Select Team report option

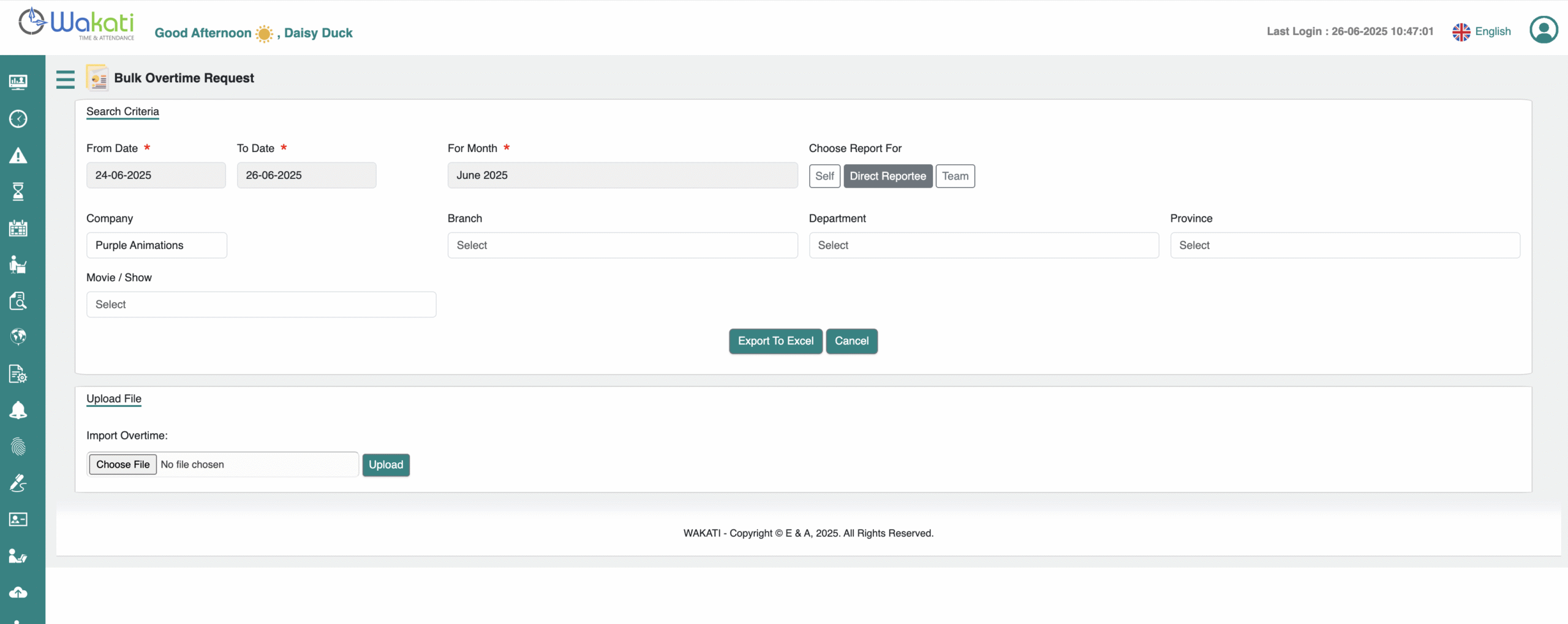click(x=955, y=176)
